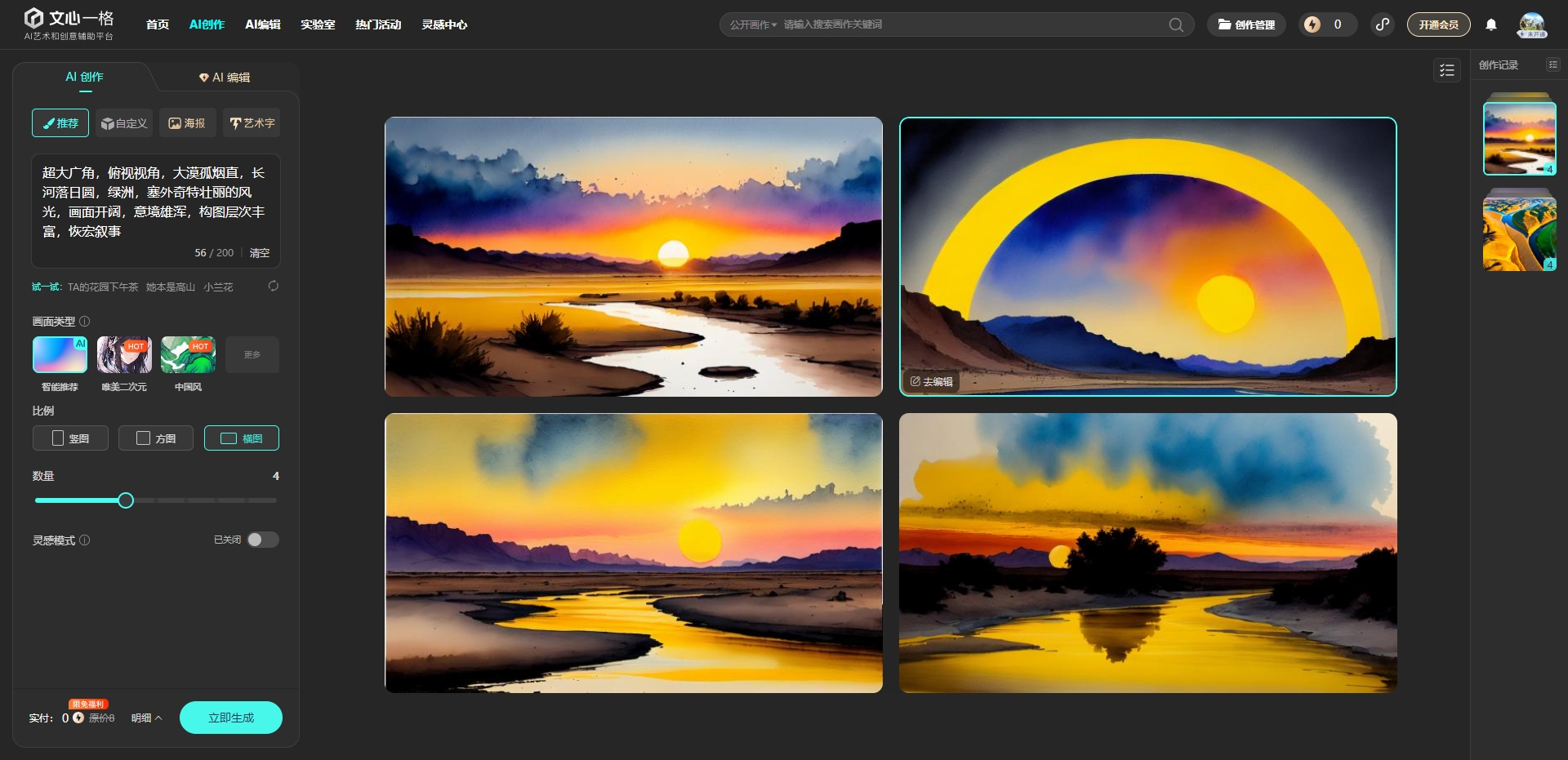Choose the 横图 landscape ratio
Image resolution: width=1568 pixels, height=760 pixels.
tap(242, 438)
